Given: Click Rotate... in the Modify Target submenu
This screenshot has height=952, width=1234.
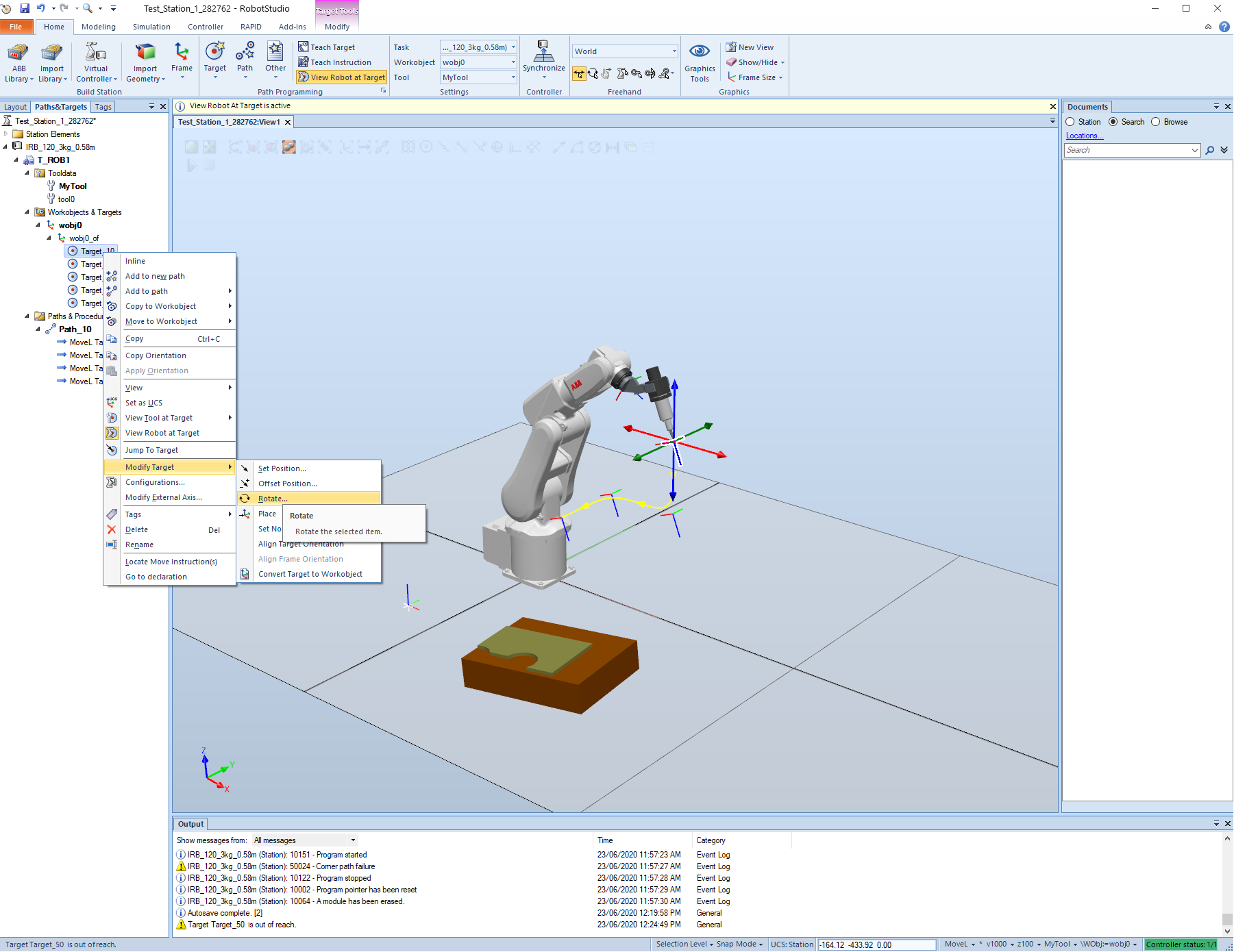Looking at the screenshot, I should [273, 499].
